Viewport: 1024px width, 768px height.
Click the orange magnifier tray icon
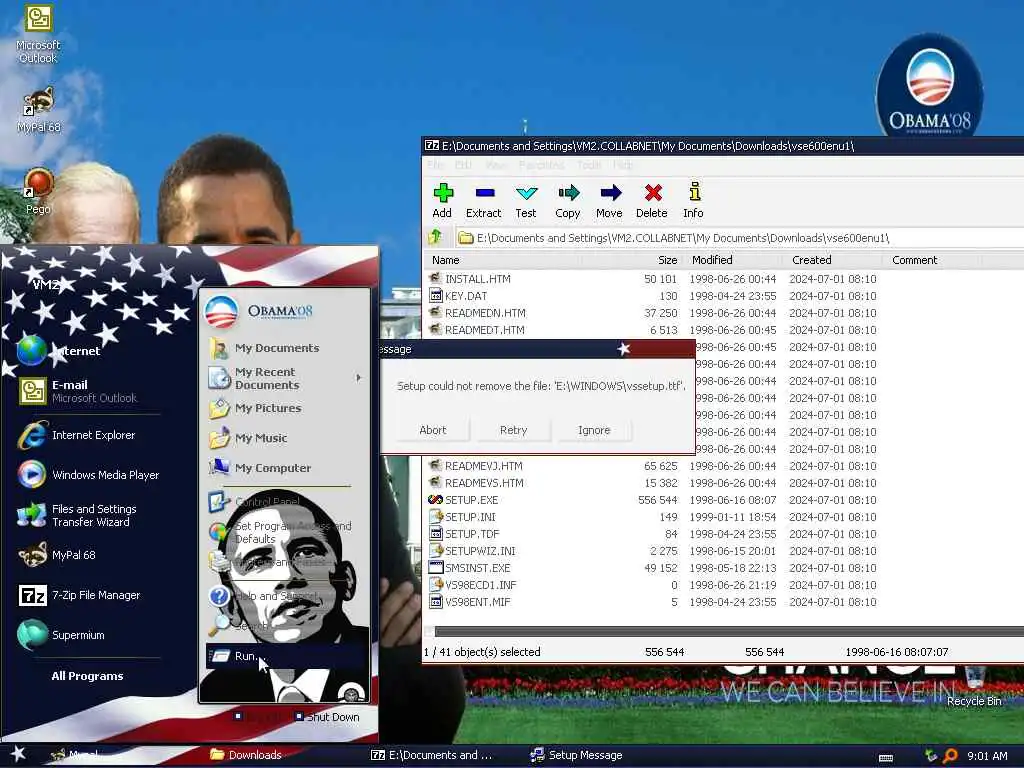(950, 756)
